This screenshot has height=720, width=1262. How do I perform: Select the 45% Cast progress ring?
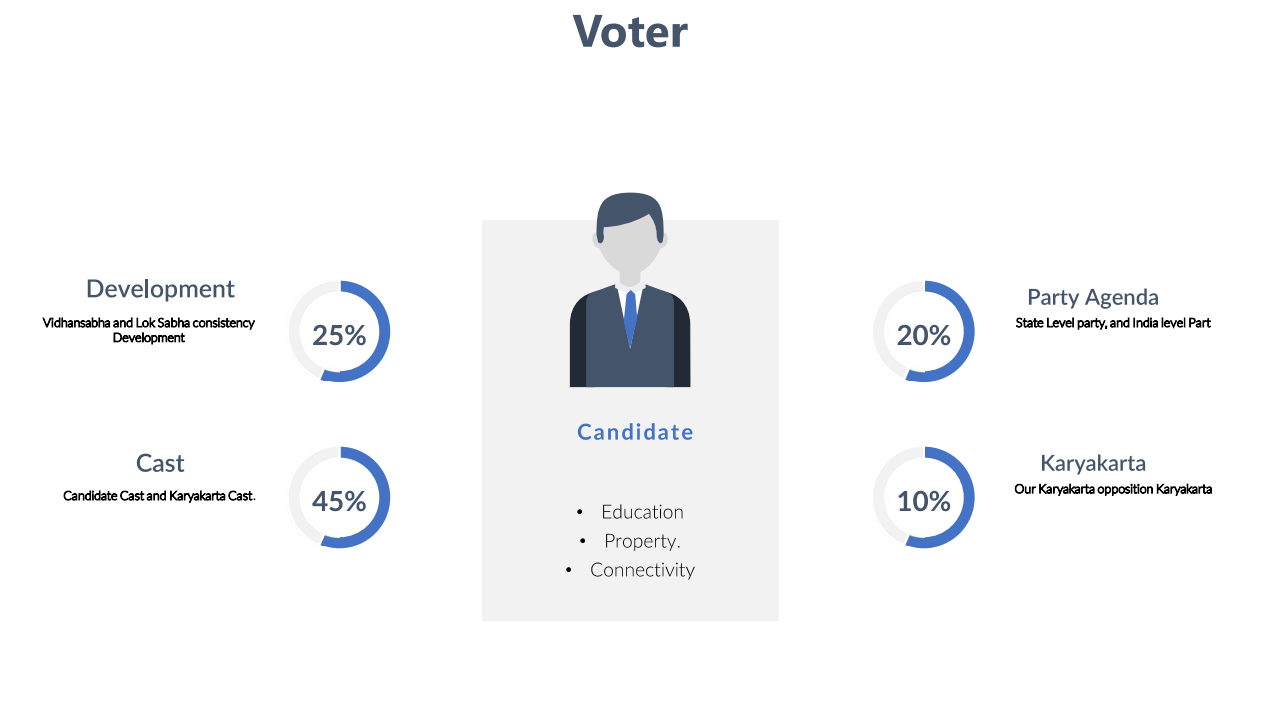tap(339, 497)
